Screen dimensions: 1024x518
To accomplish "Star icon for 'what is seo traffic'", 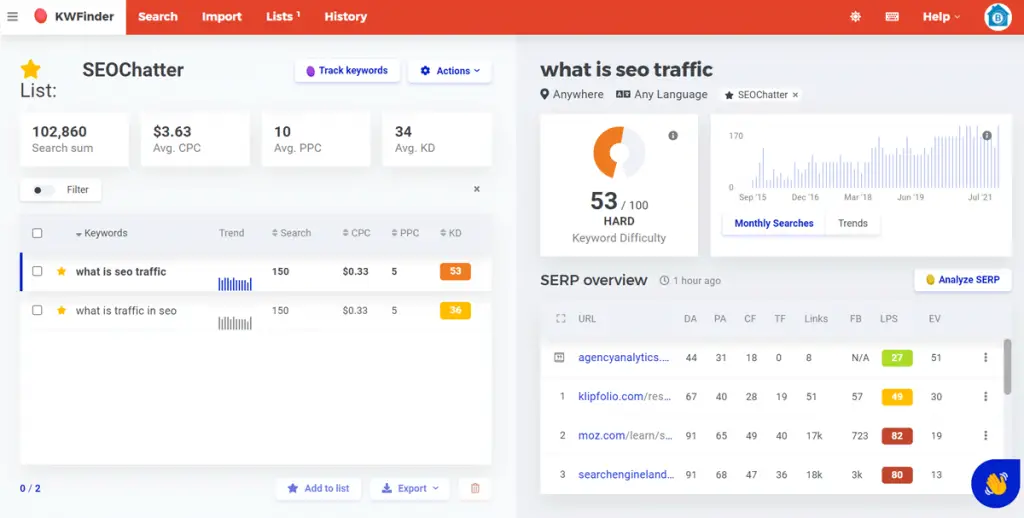I will [61, 271].
